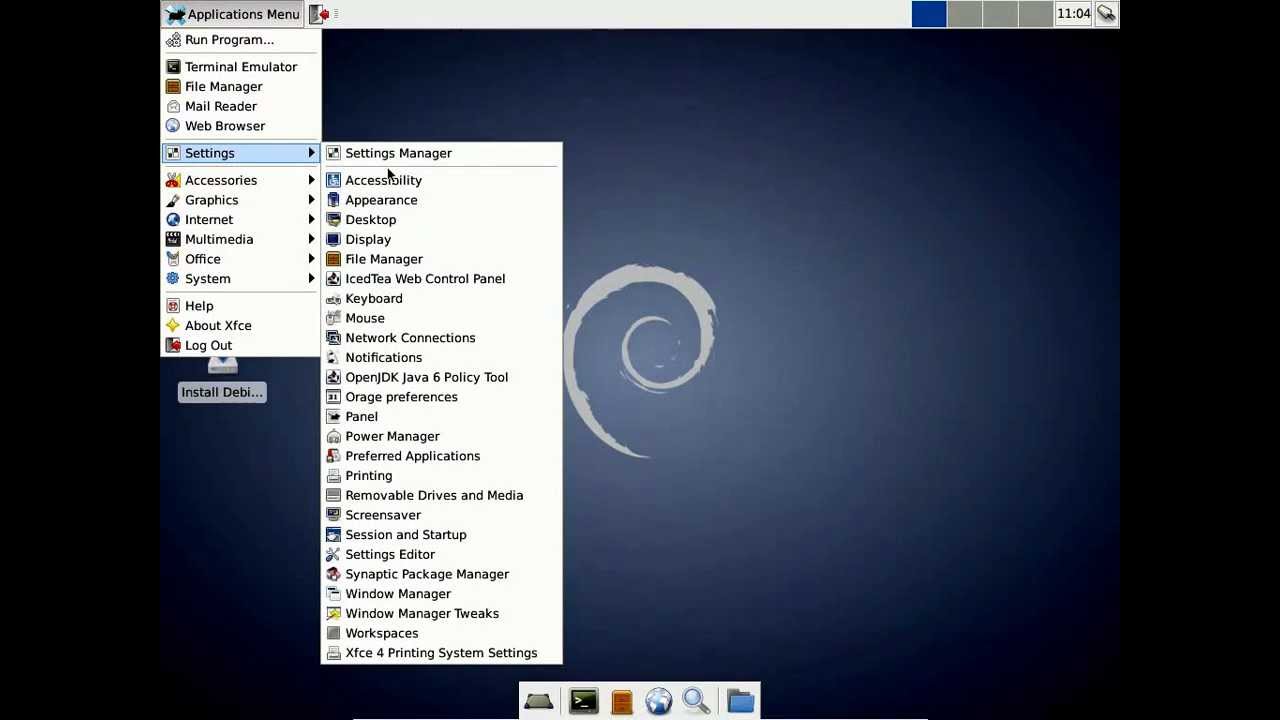Viewport: 1280px width, 720px height.
Task: Select Log Out from Applications menu
Action: click(x=208, y=345)
